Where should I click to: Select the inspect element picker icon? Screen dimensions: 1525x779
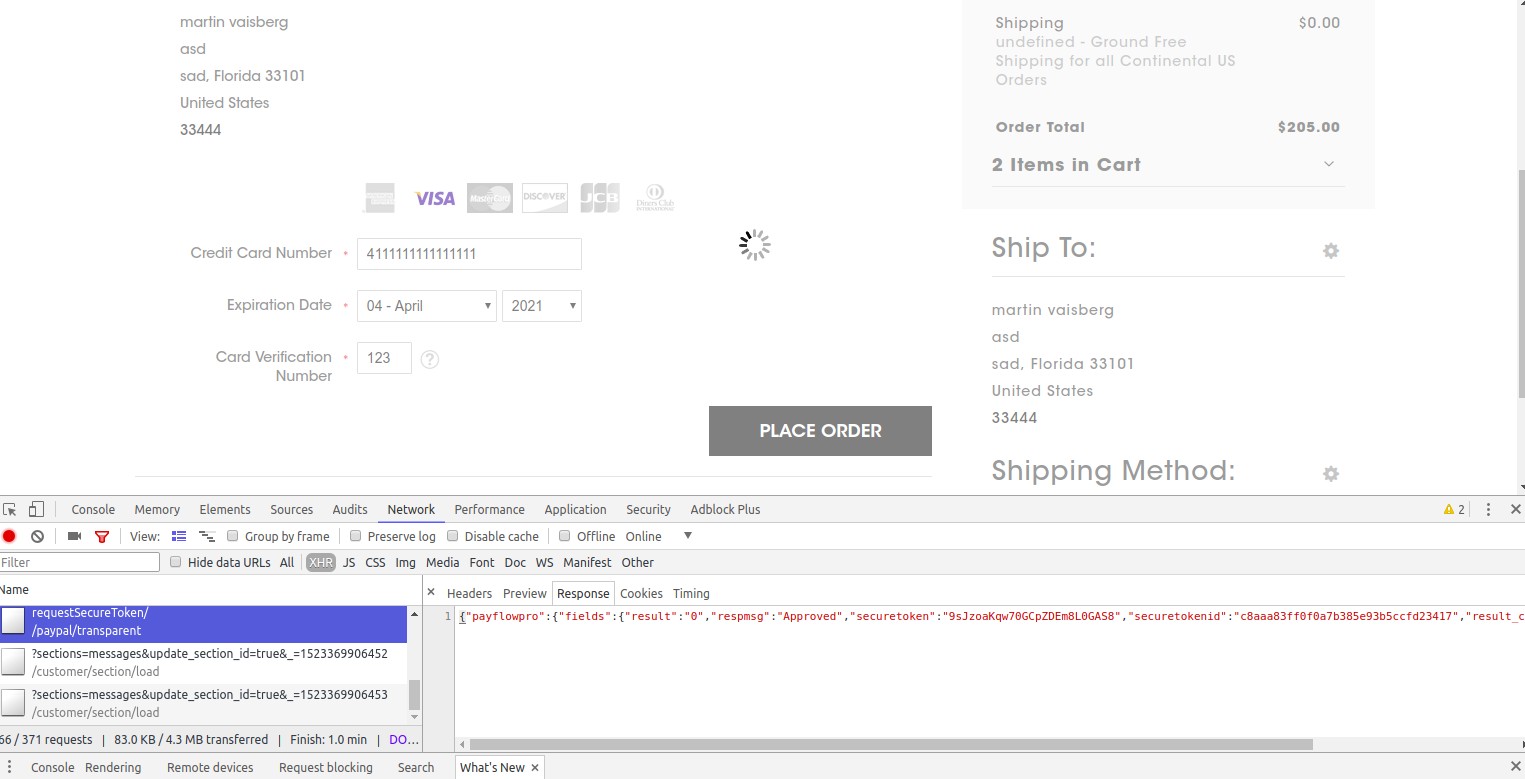pyautogui.click(x=11, y=509)
